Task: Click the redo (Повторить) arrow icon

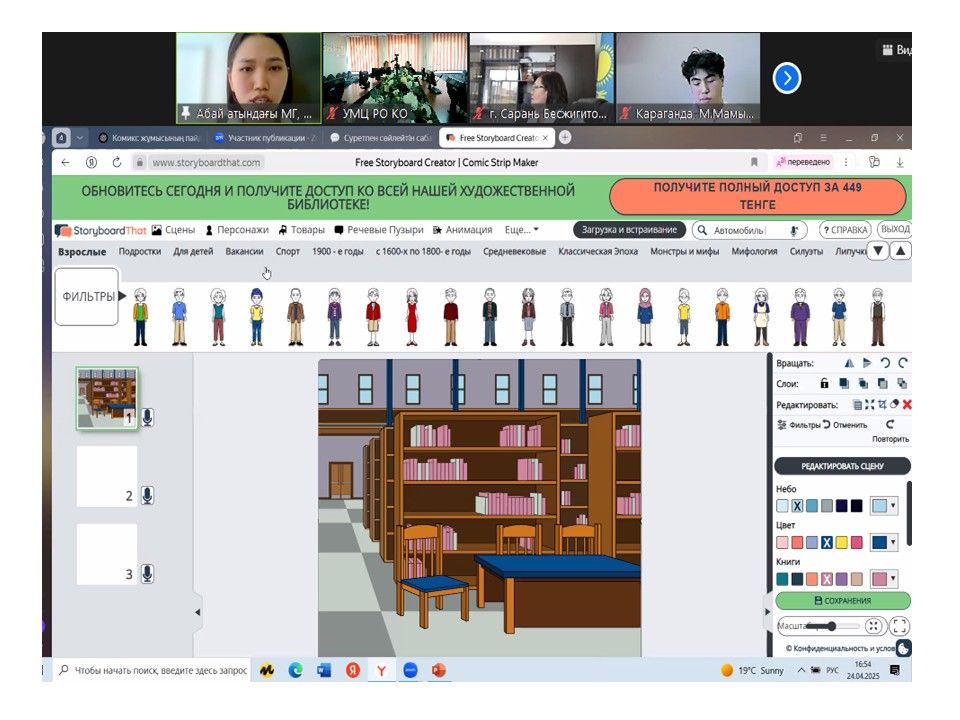Action: point(890,425)
